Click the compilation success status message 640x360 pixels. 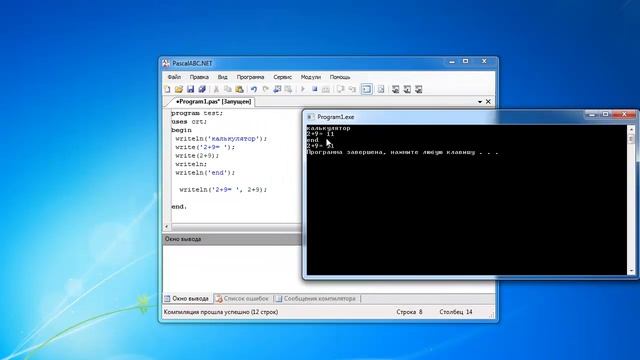tap(221, 312)
